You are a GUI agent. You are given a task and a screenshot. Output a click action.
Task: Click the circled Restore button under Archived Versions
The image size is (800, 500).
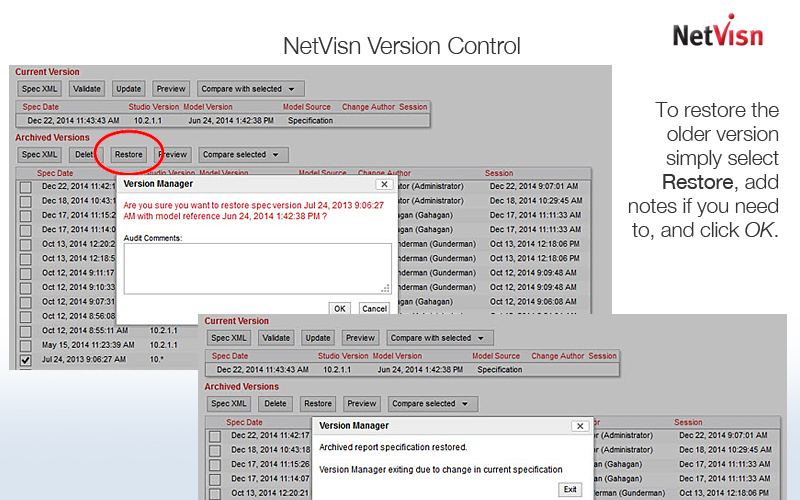click(128, 155)
